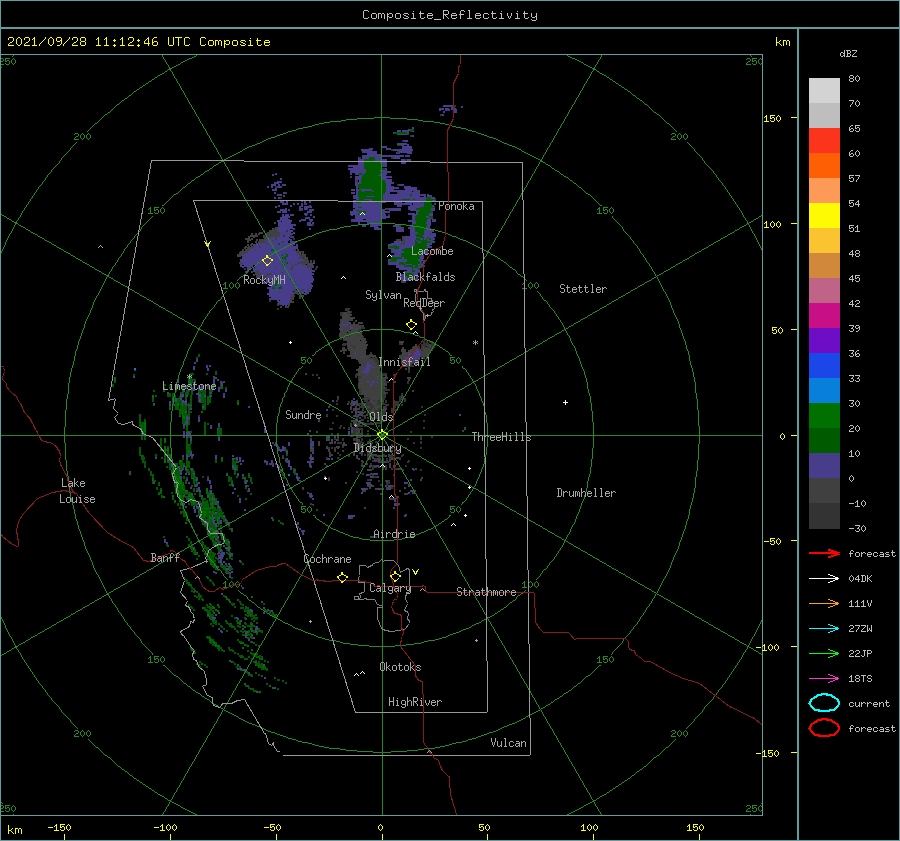This screenshot has height=841, width=900.
Task: Click the ThreeHills label
Action: tap(501, 437)
